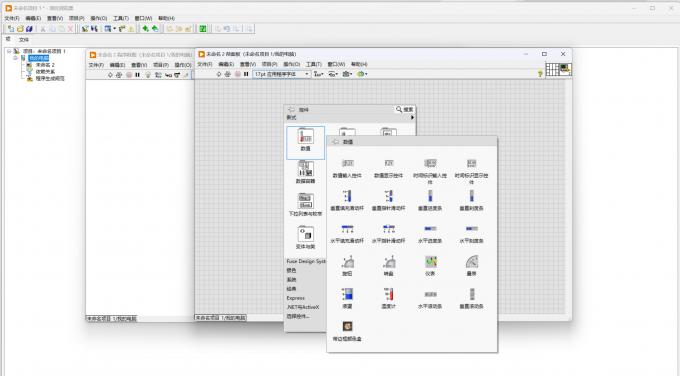This screenshot has height=376, width=680.
Task: Click Open Project icon in project explorer toolbar
Action: [20, 29]
